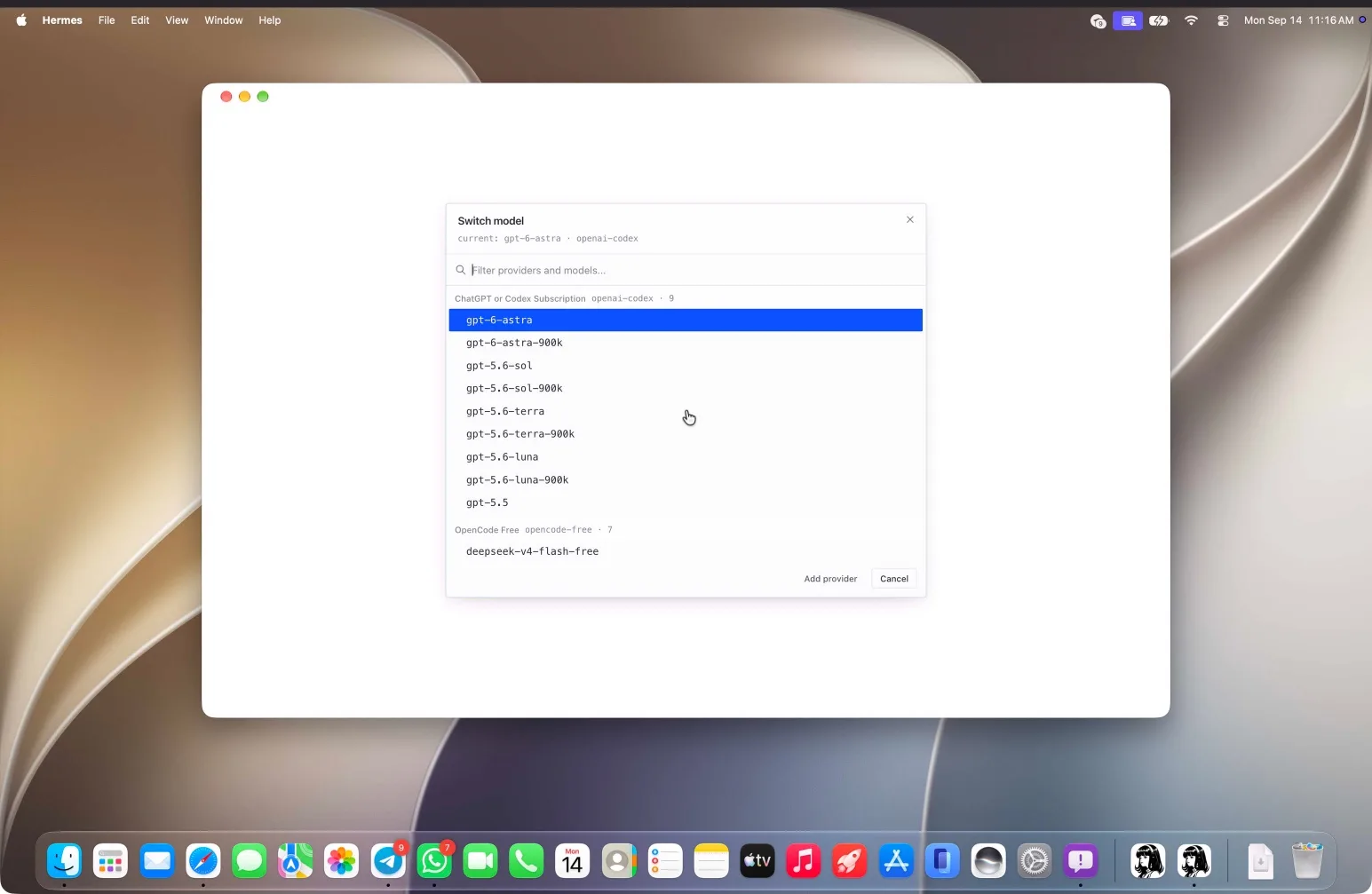Open Calendar showing Mon 14
The height and width of the screenshot is (894, 1372).
[573, 860]
